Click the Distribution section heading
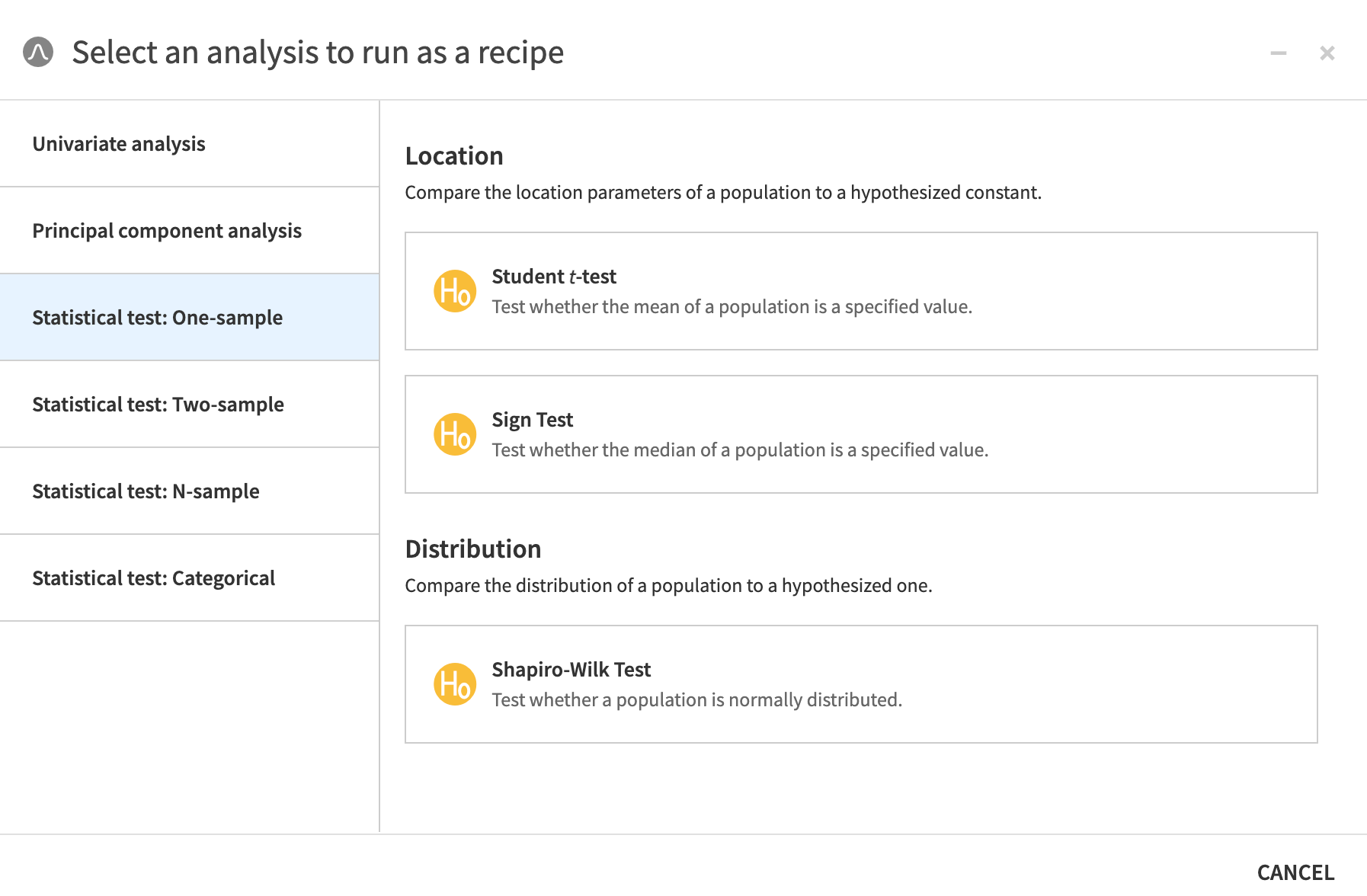1367x896 pixels. [x=473, y=549]
